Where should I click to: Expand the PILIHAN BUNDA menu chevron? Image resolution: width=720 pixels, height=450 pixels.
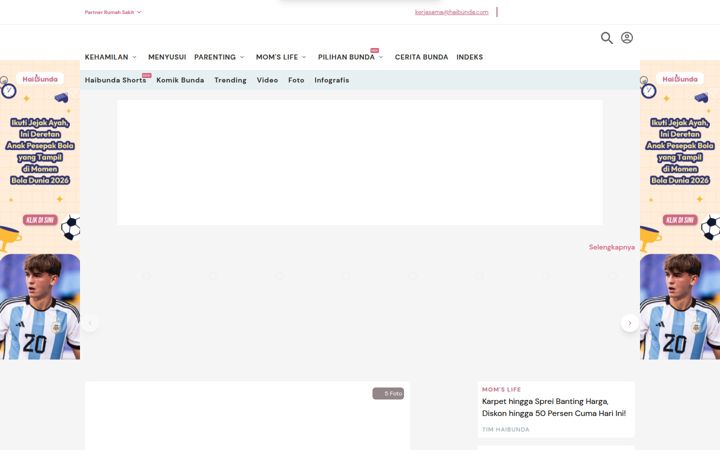tap(381, 57)
